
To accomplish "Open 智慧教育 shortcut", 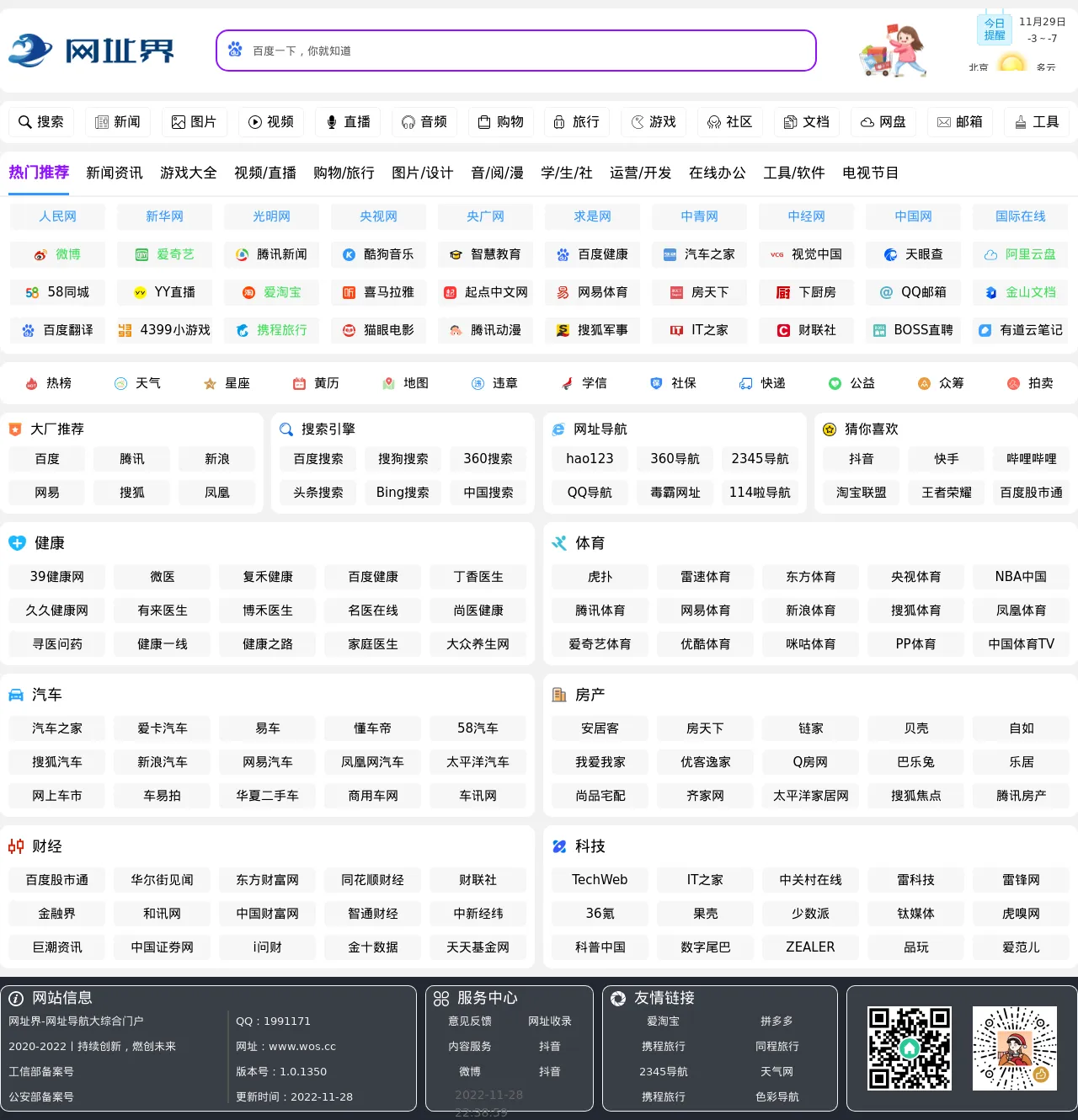I will pyautogui.click(x=485, y=254).
